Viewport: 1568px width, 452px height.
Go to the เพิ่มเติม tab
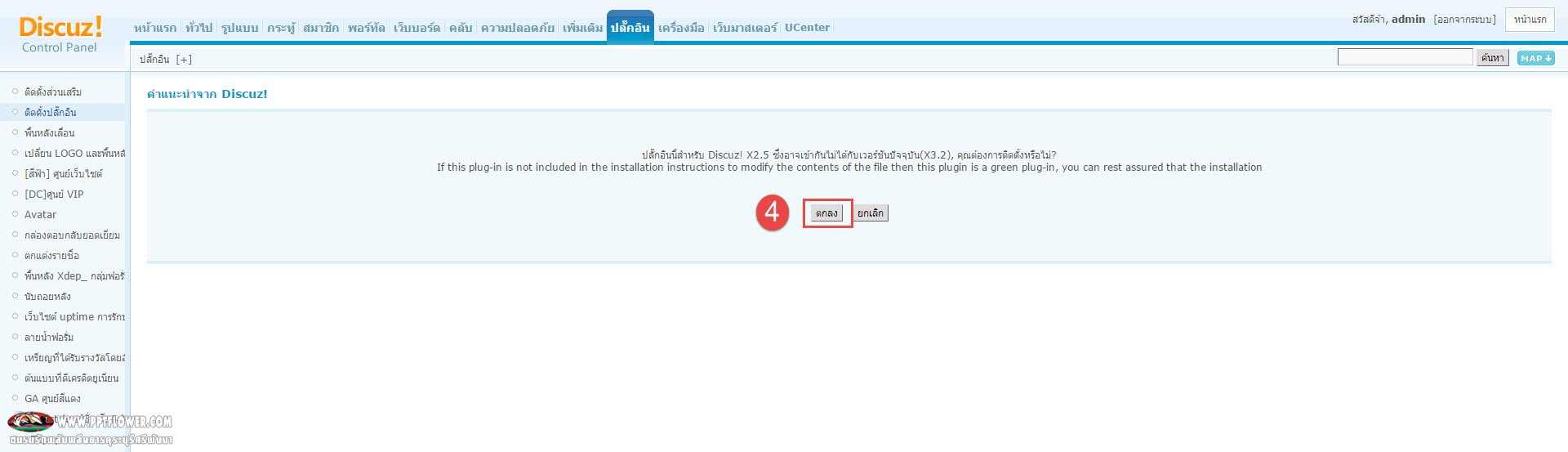pos(583,28)
